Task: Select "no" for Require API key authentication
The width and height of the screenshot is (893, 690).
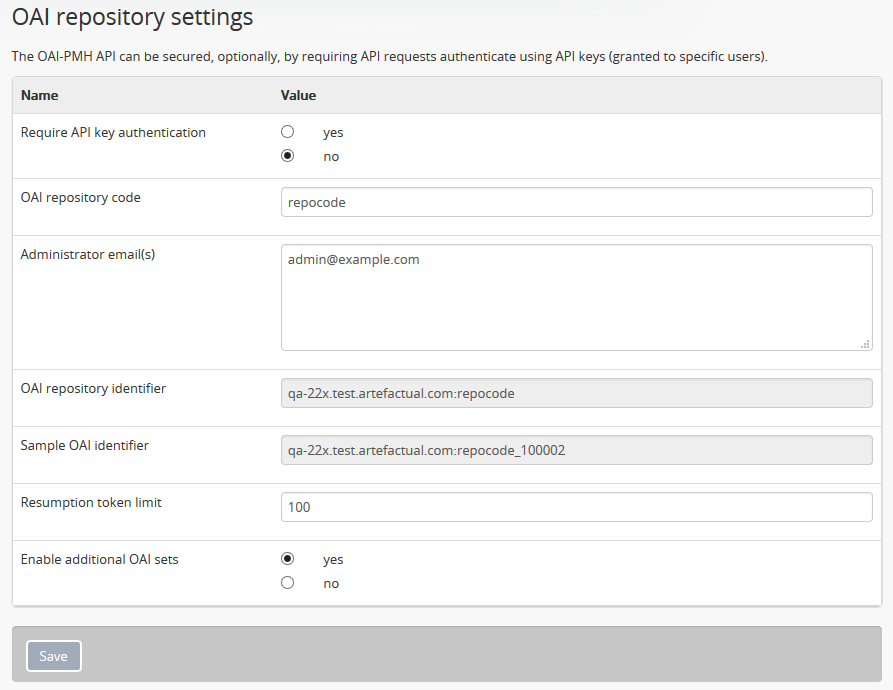Action: tap(288, 156)
